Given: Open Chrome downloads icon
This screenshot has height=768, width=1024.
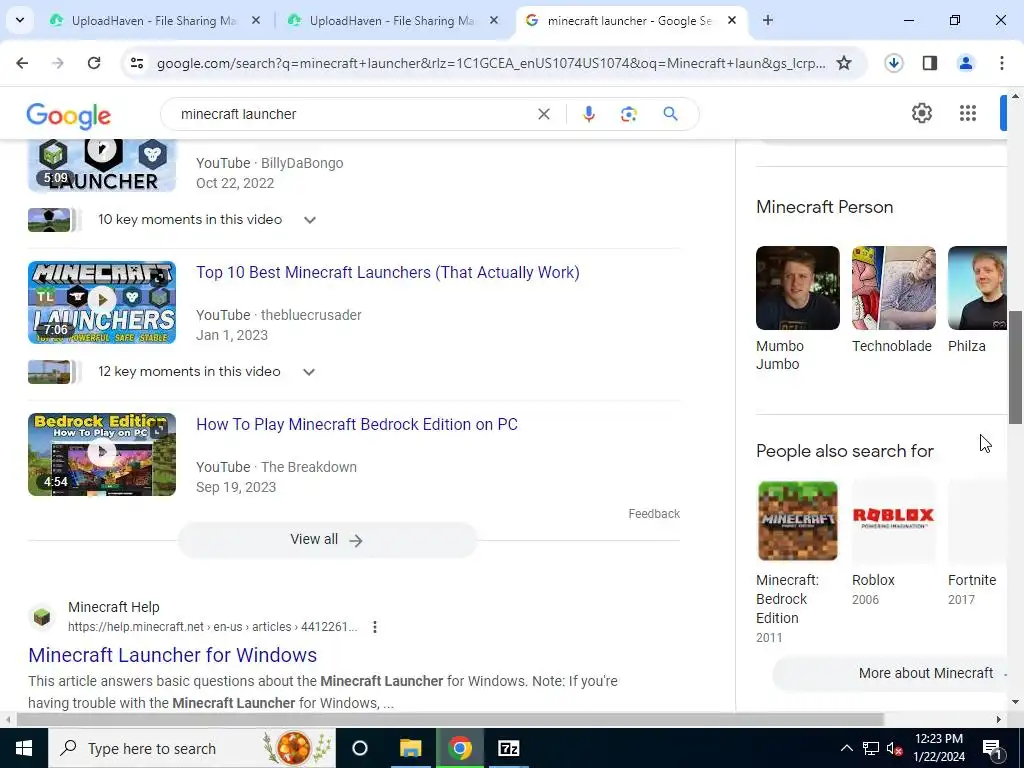Looking at the screenshot, I should click(893, 63).
